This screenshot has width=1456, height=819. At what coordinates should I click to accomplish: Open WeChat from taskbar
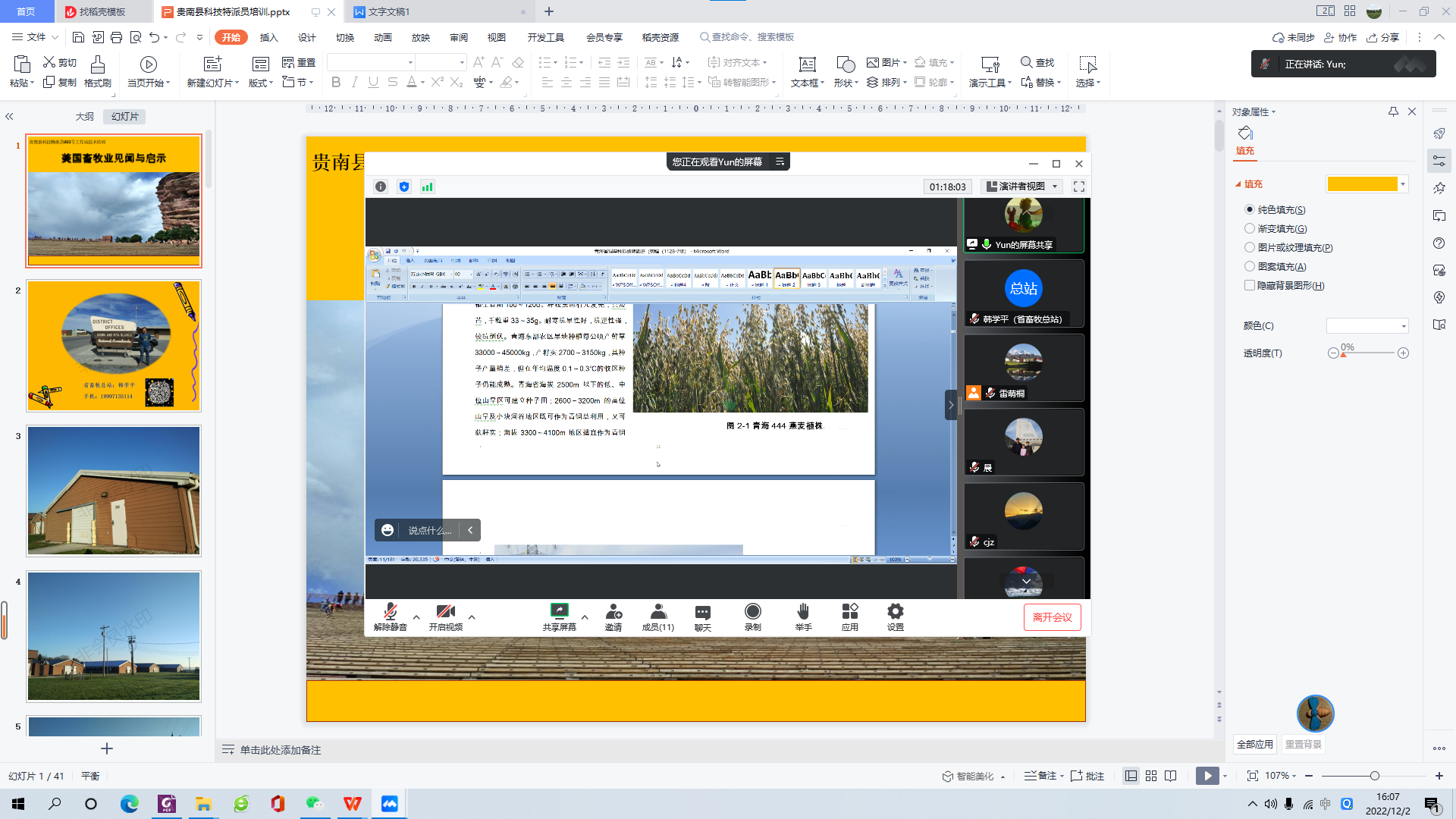[x=314, y=804]
